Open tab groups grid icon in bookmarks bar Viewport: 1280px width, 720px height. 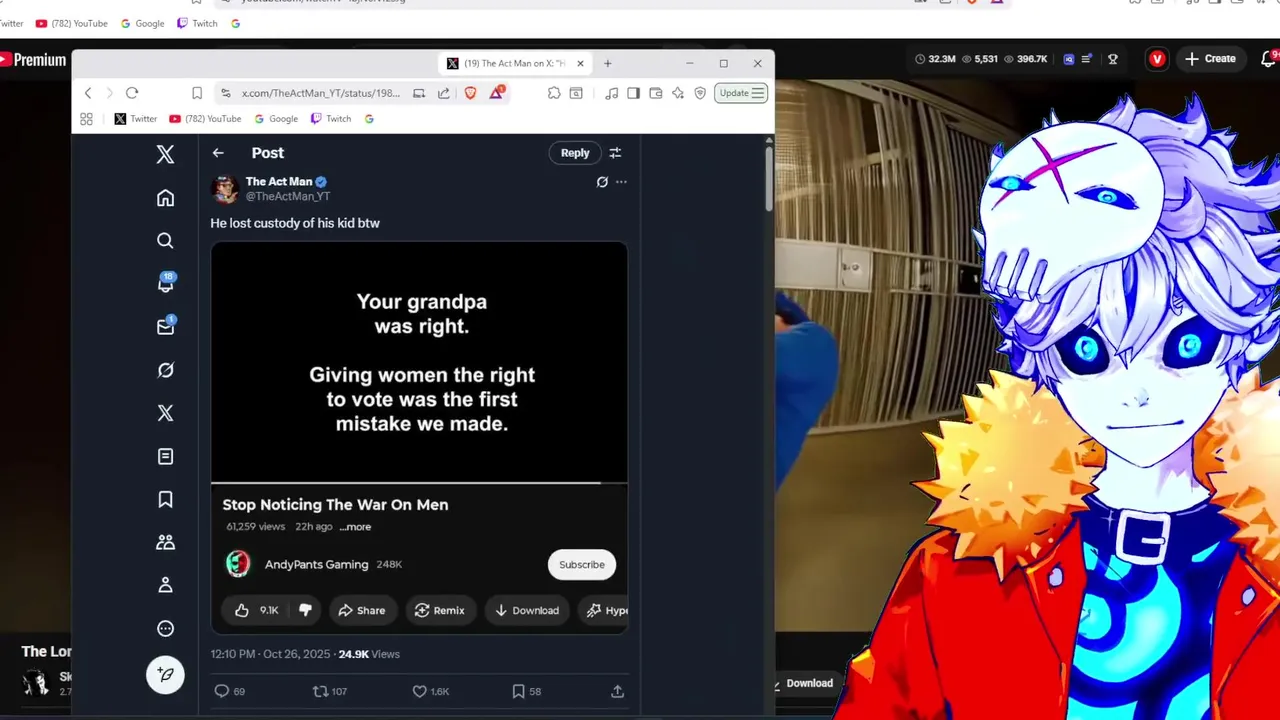pyautogui.click(x=86, y=119)
